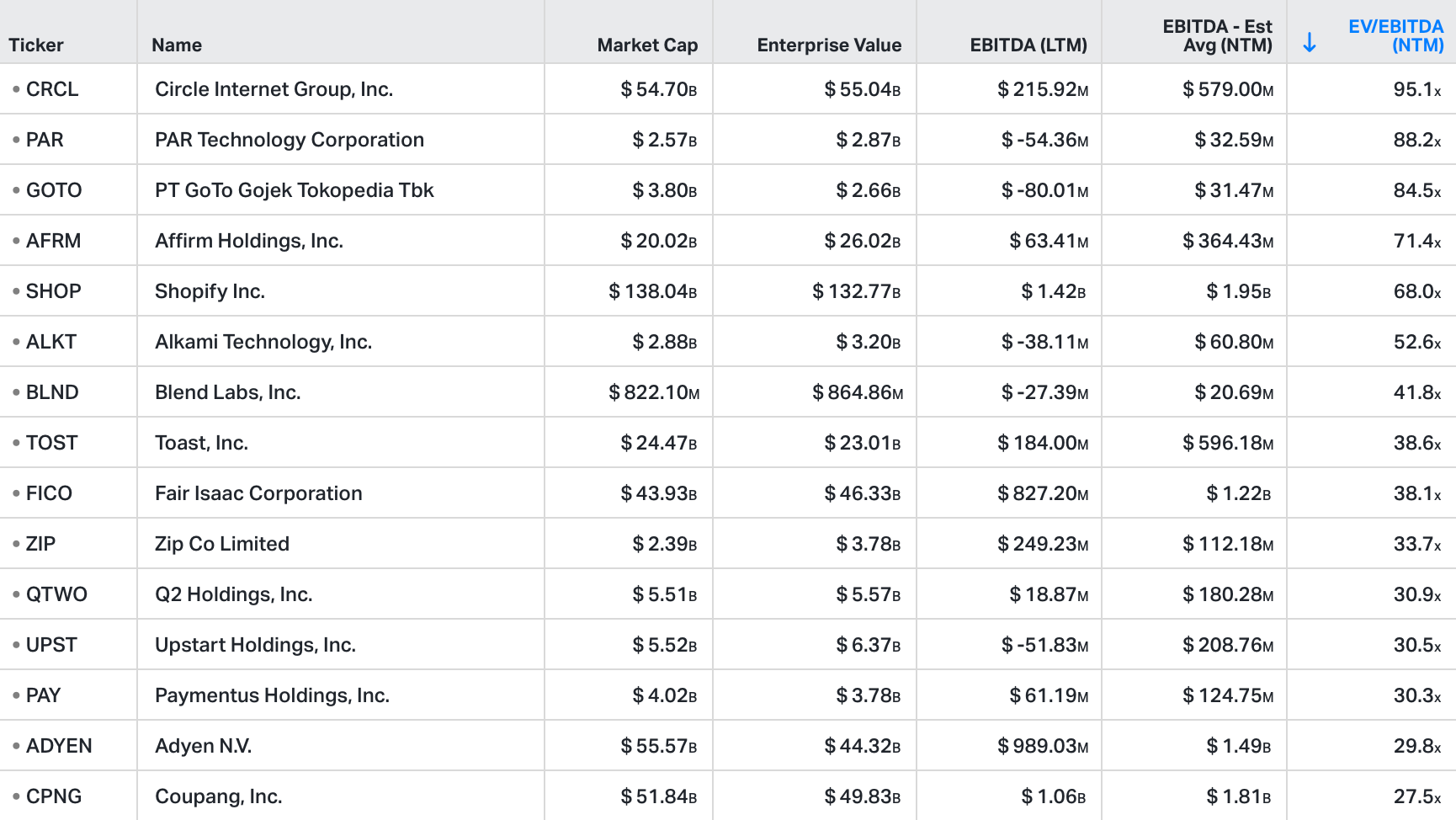Select enterprise value $55.04B
The height and width of the screenshot is (820, 1456).
point(863,89)
